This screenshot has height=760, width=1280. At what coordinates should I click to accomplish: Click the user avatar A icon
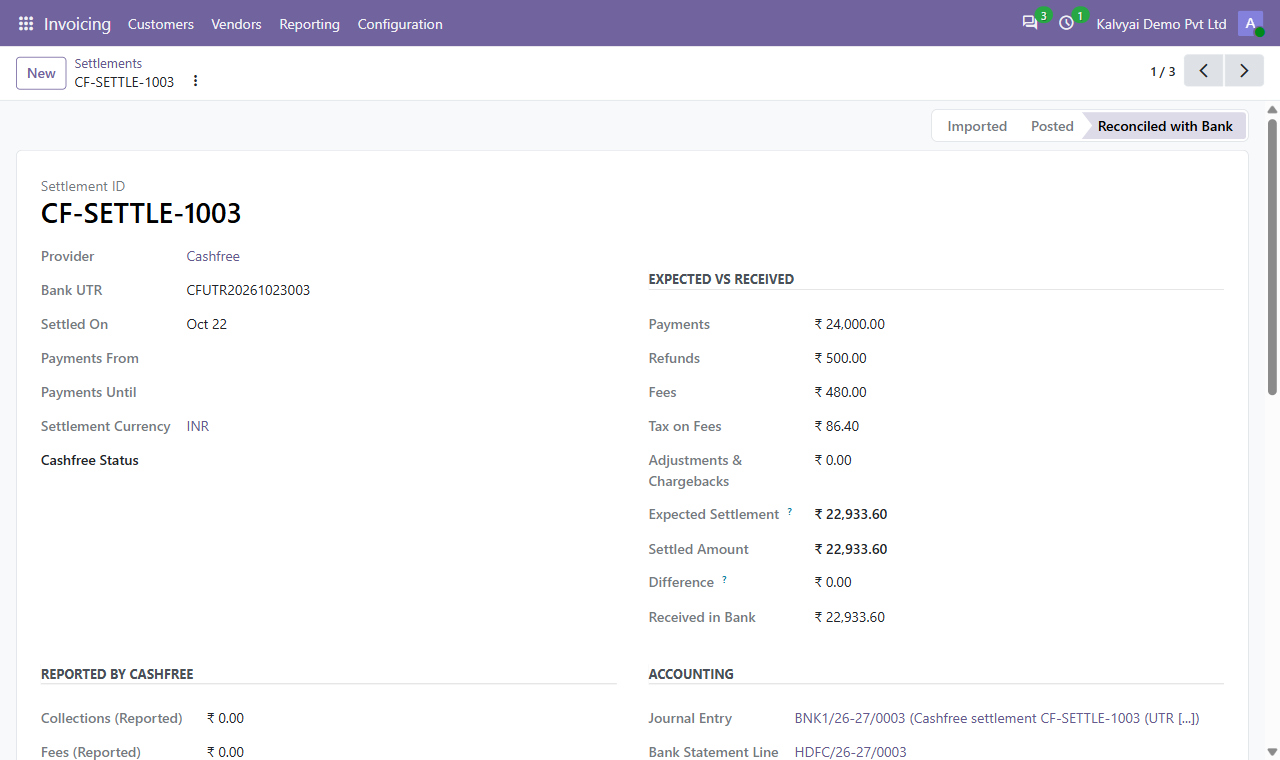[1250, 23]
